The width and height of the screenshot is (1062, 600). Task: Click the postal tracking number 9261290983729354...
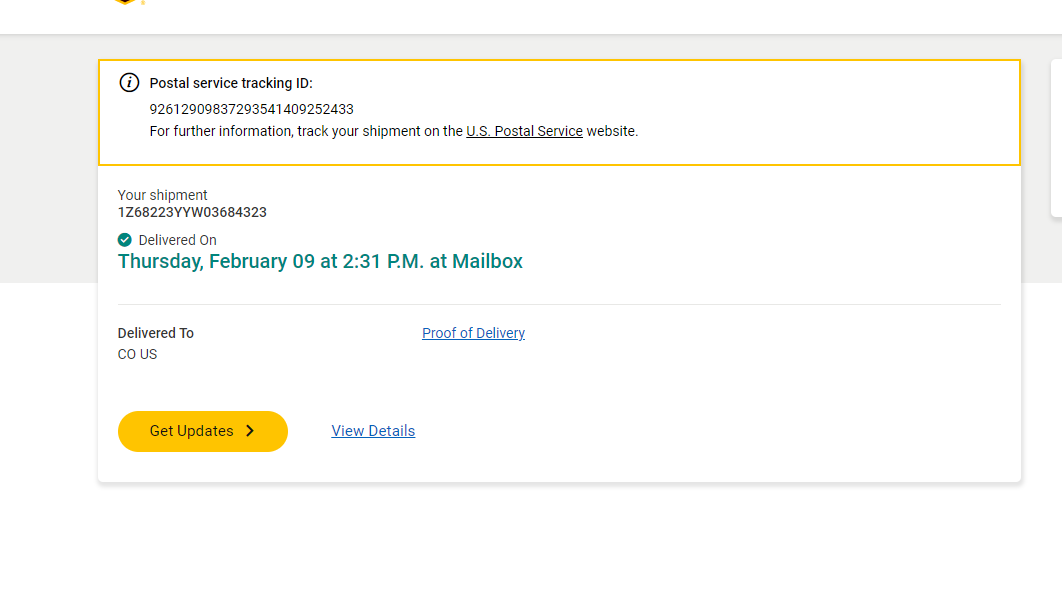[251, 109]
